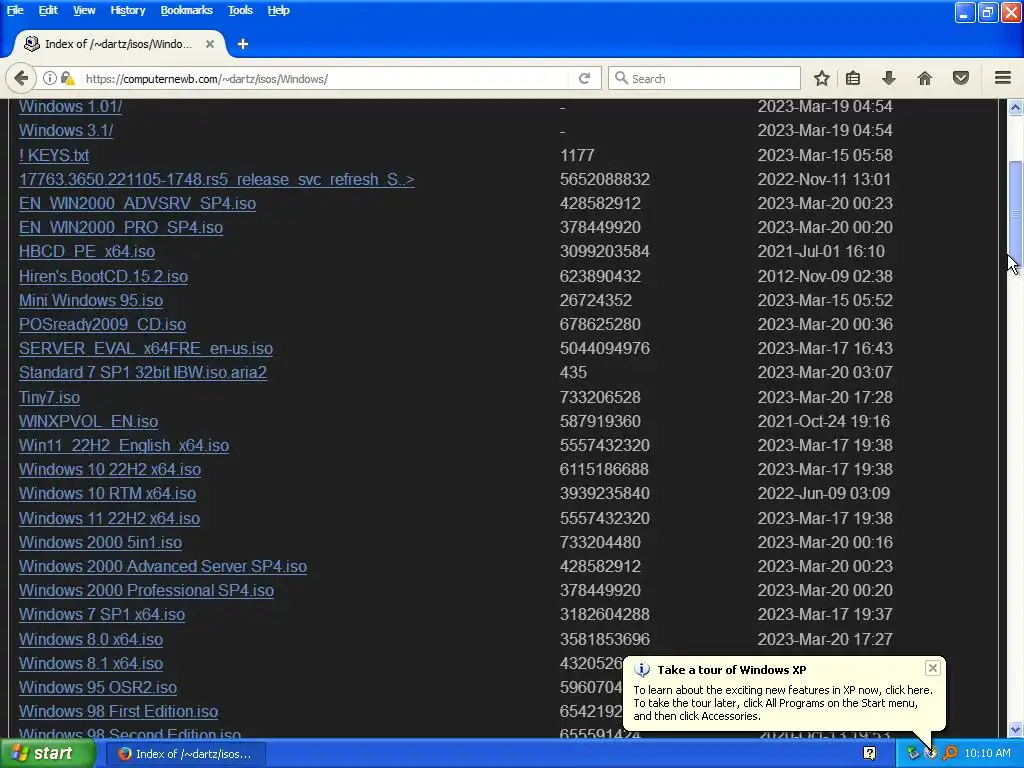Open the Bookmarks menu

click(x=187, y=10)
